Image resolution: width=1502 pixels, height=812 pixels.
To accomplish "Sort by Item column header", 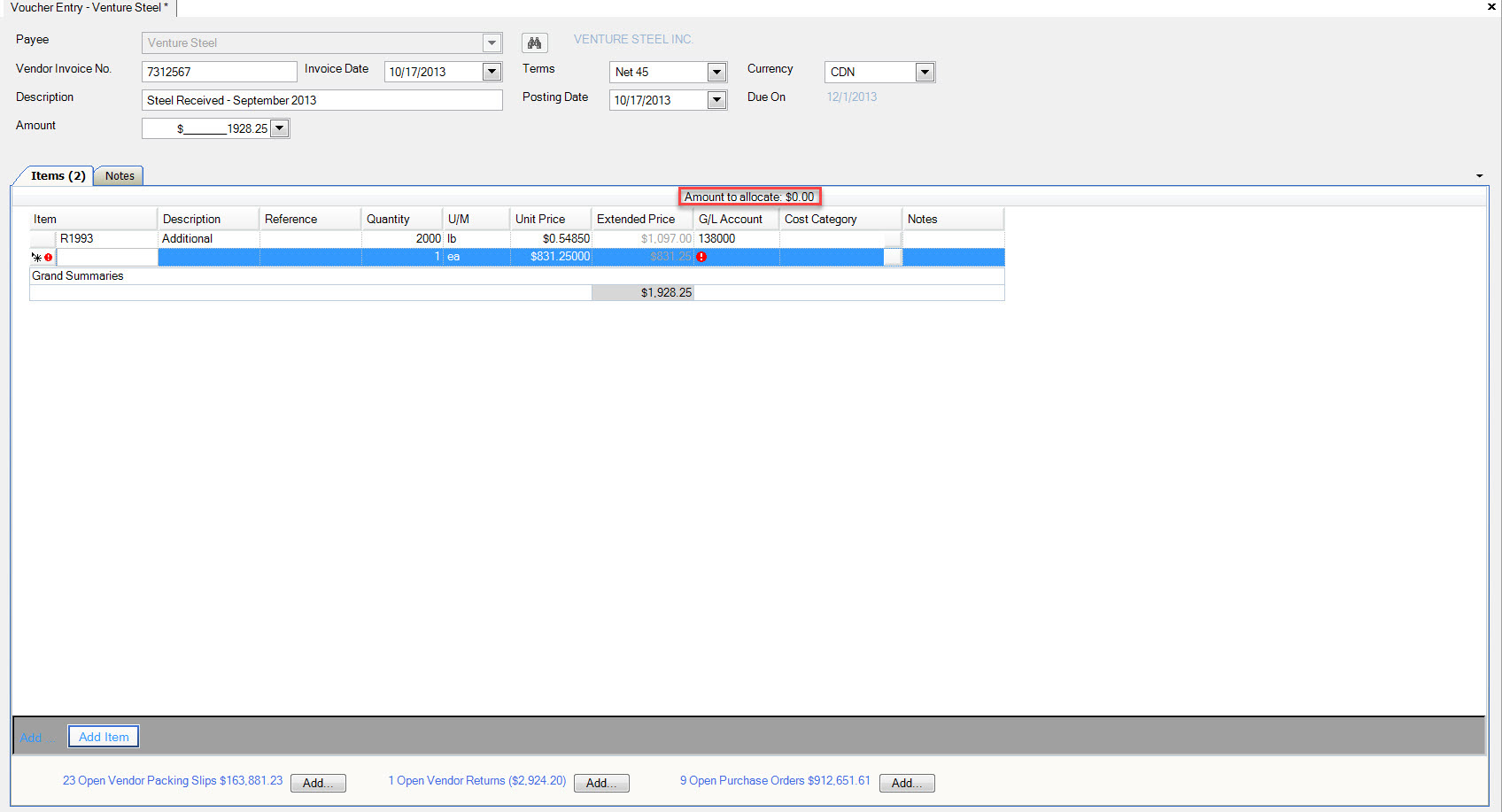I will (x=93, y=219).
